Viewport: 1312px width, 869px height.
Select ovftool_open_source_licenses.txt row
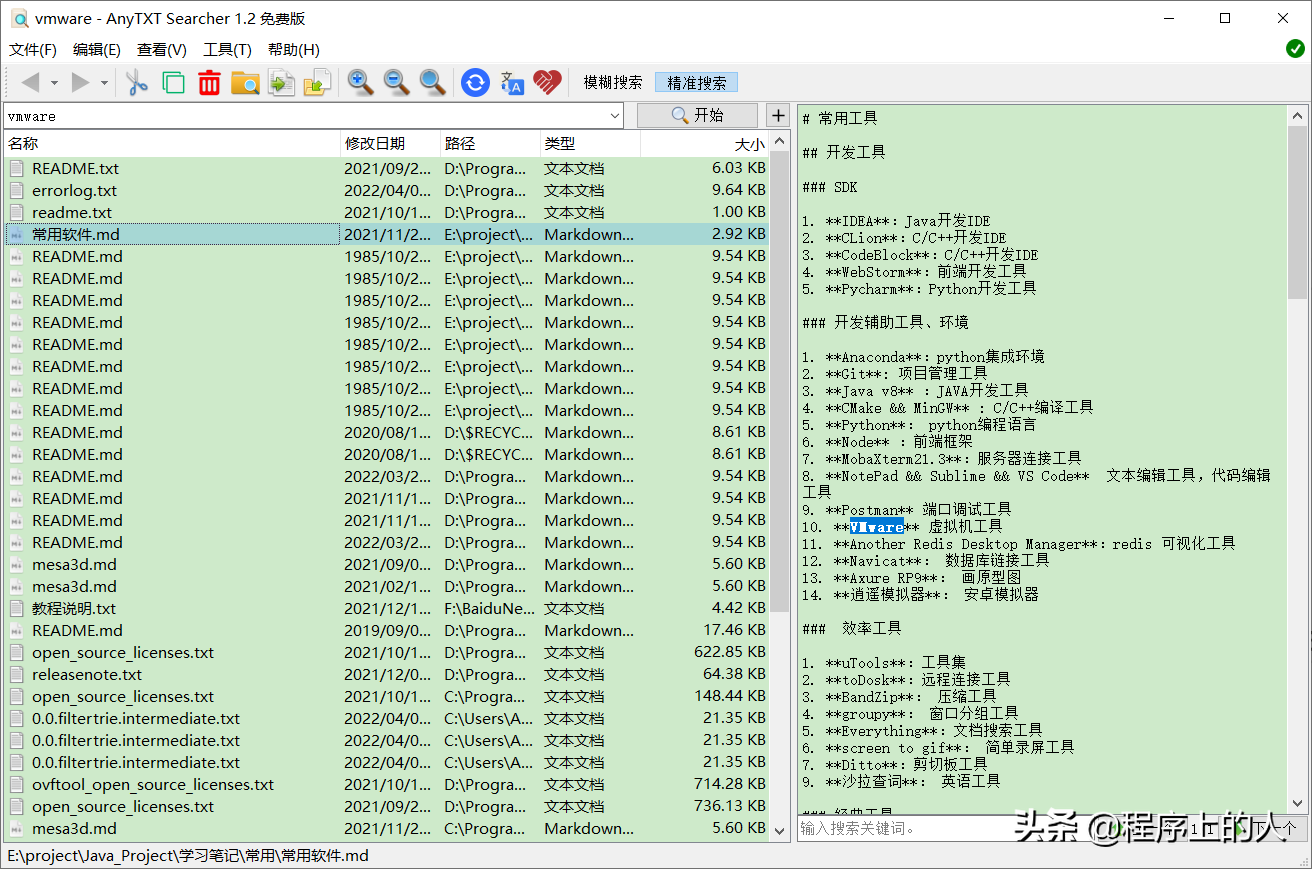coord(388,784)
